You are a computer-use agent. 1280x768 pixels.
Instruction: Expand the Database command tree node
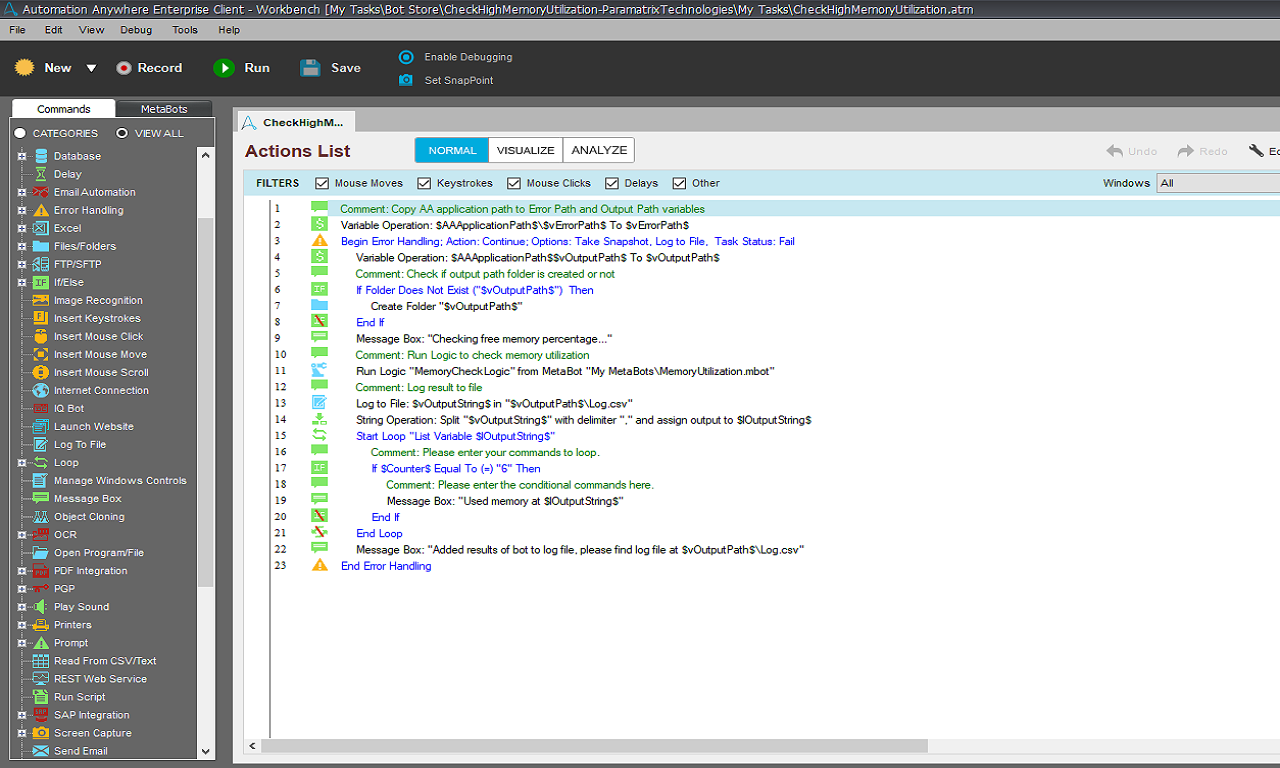(22, 156)
